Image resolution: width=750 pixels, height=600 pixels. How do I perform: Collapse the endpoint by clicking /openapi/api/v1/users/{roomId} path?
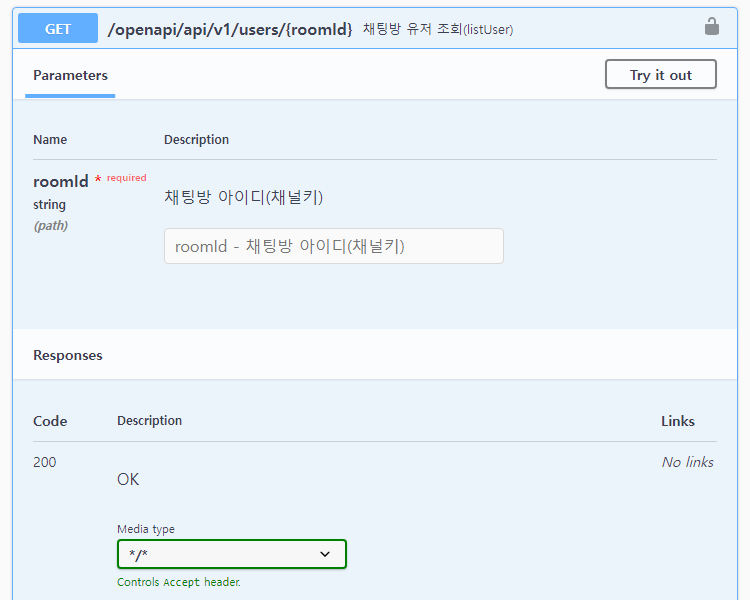coord(230,30)
